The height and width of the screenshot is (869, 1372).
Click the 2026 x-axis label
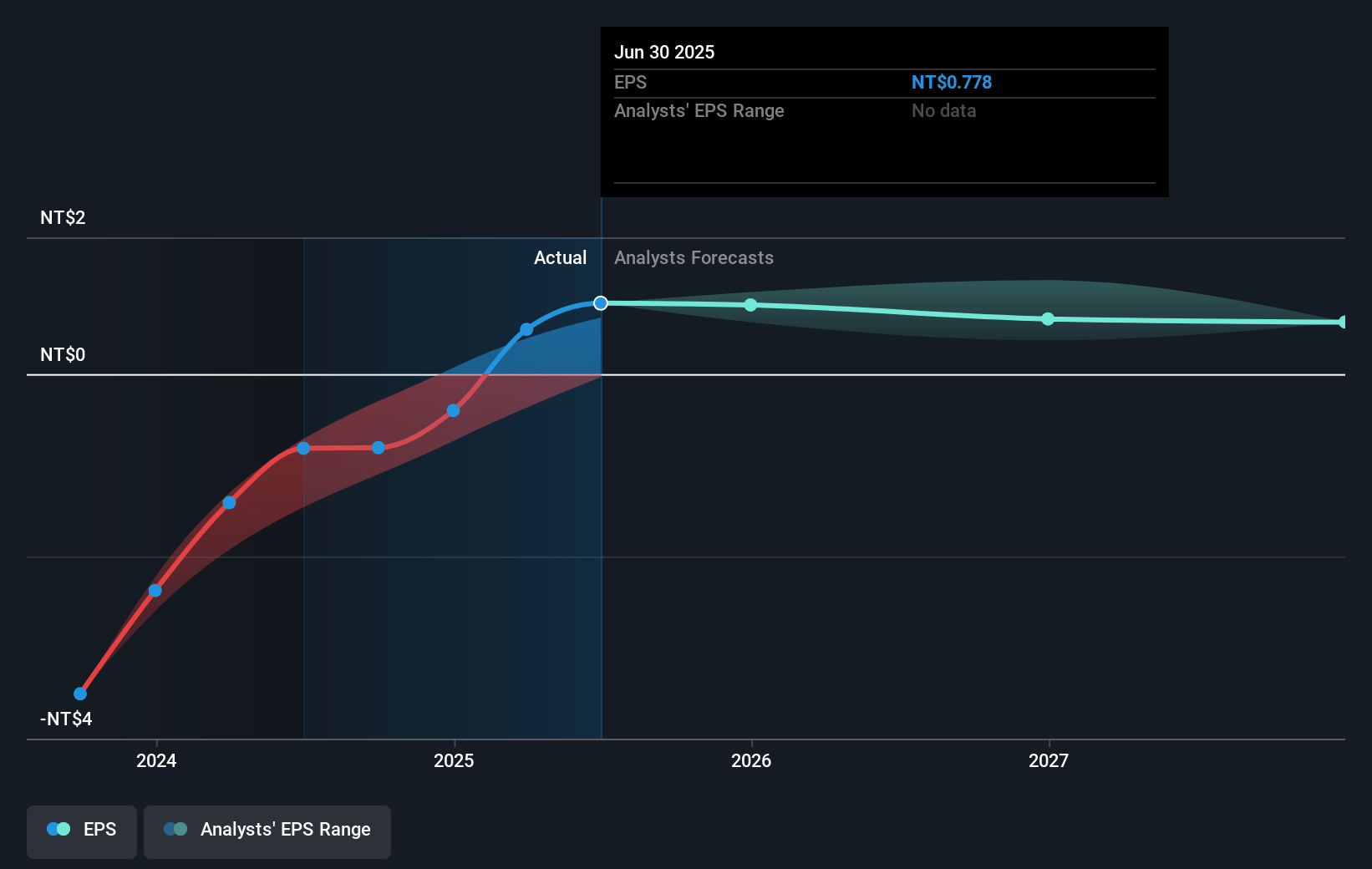751,760
